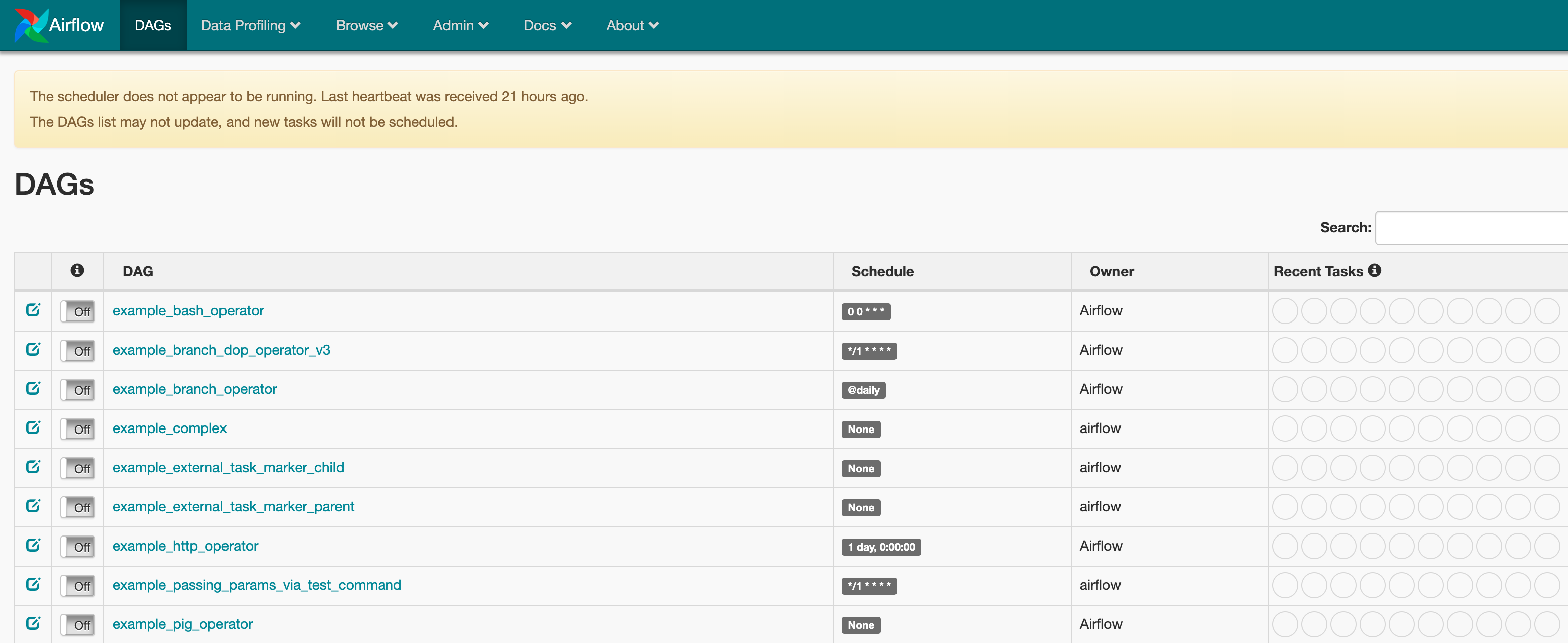Image resolution: width=1568 pixels, height=643 pixels.
Task: Select the DAGs navigation tab
Action: 153,25
